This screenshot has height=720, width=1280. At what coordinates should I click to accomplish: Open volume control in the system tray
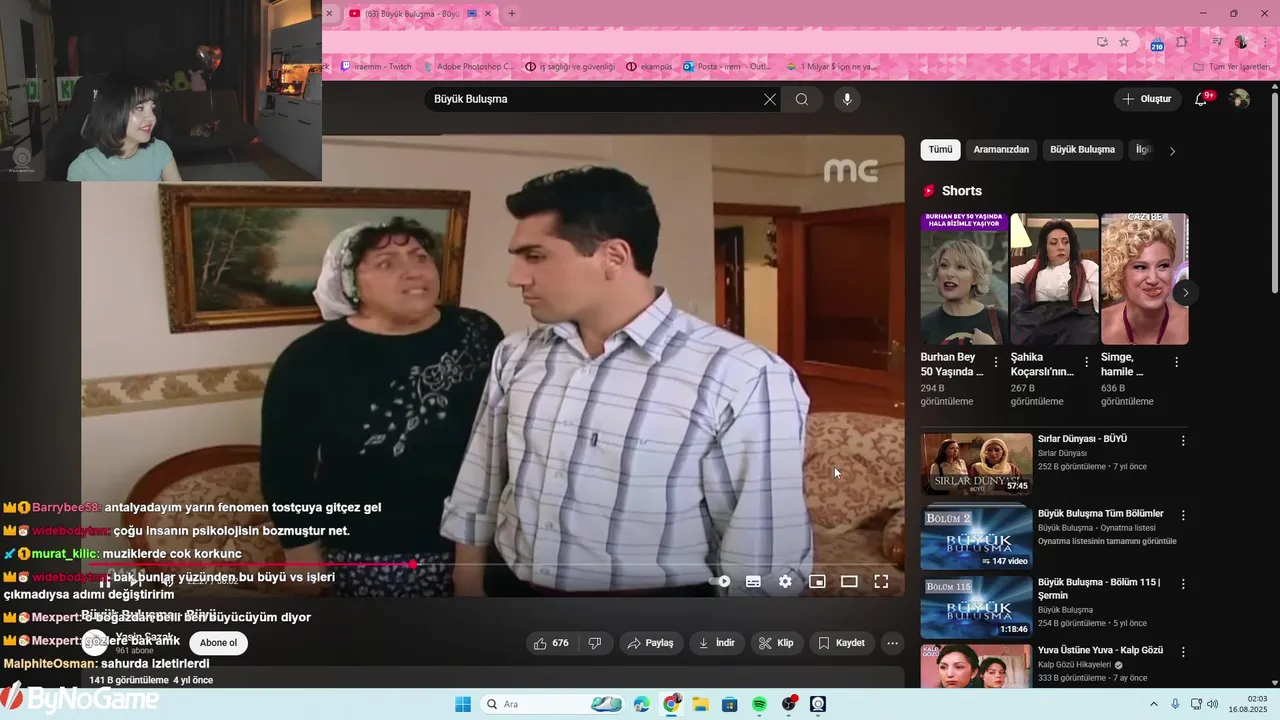click(x=1215, y=704)
